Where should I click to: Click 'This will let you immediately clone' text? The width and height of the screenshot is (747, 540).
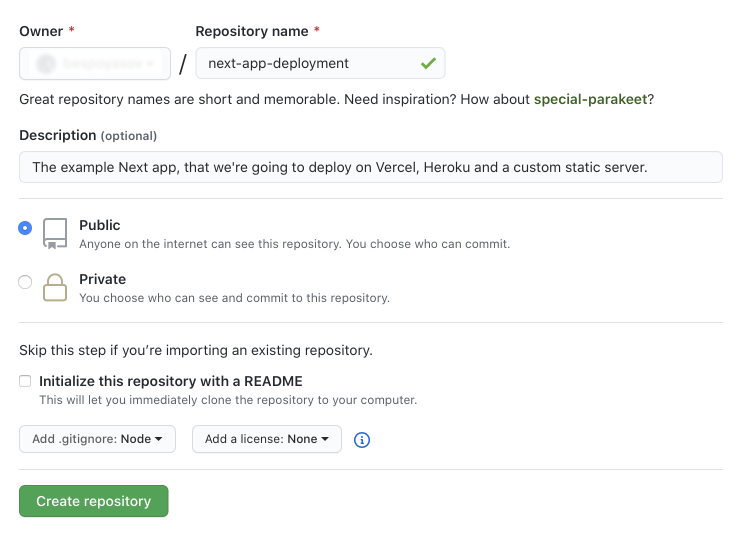pyautogui.click(x=228, y=400)
